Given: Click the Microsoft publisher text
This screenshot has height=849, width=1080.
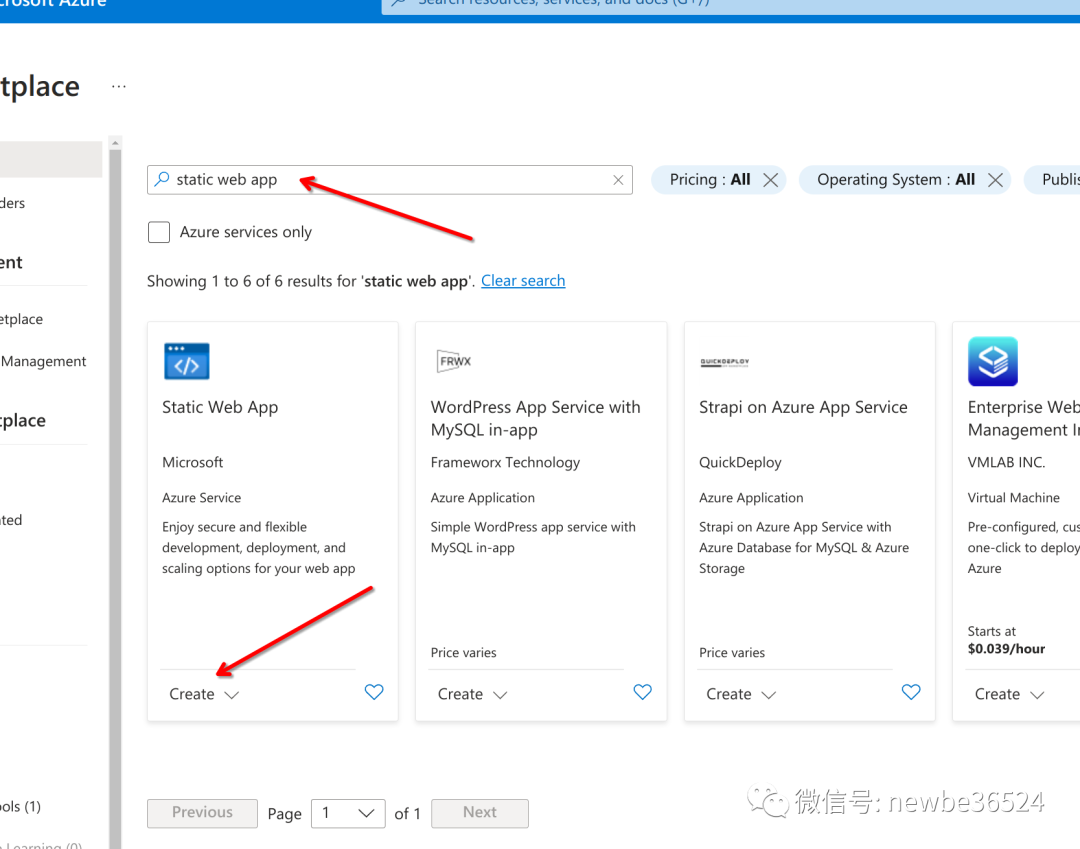Looking at the screenshot, I should pos(193,462).
